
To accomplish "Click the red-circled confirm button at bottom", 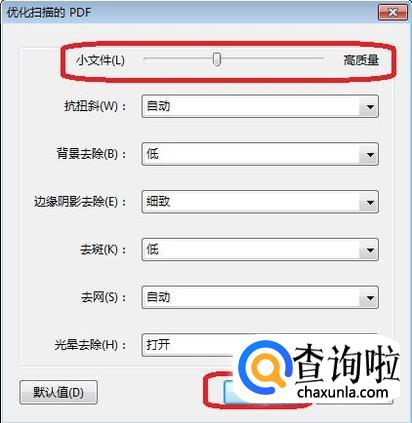I will coord(230,390).
